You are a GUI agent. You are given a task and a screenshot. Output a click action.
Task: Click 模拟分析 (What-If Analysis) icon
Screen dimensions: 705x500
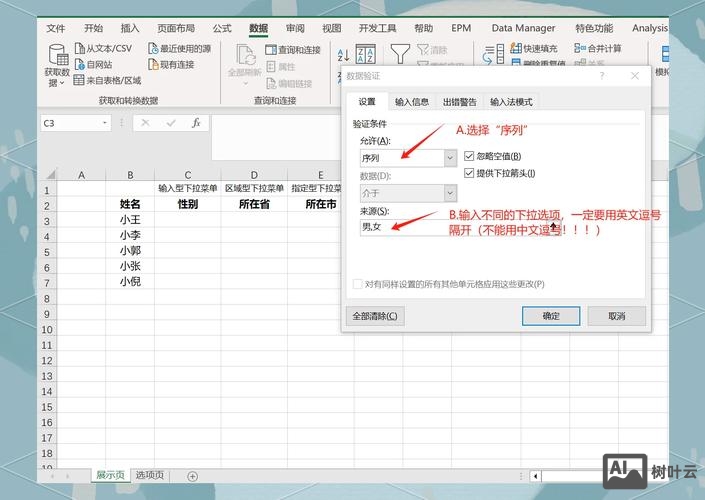pyautogui.click(x=665, y=54)
